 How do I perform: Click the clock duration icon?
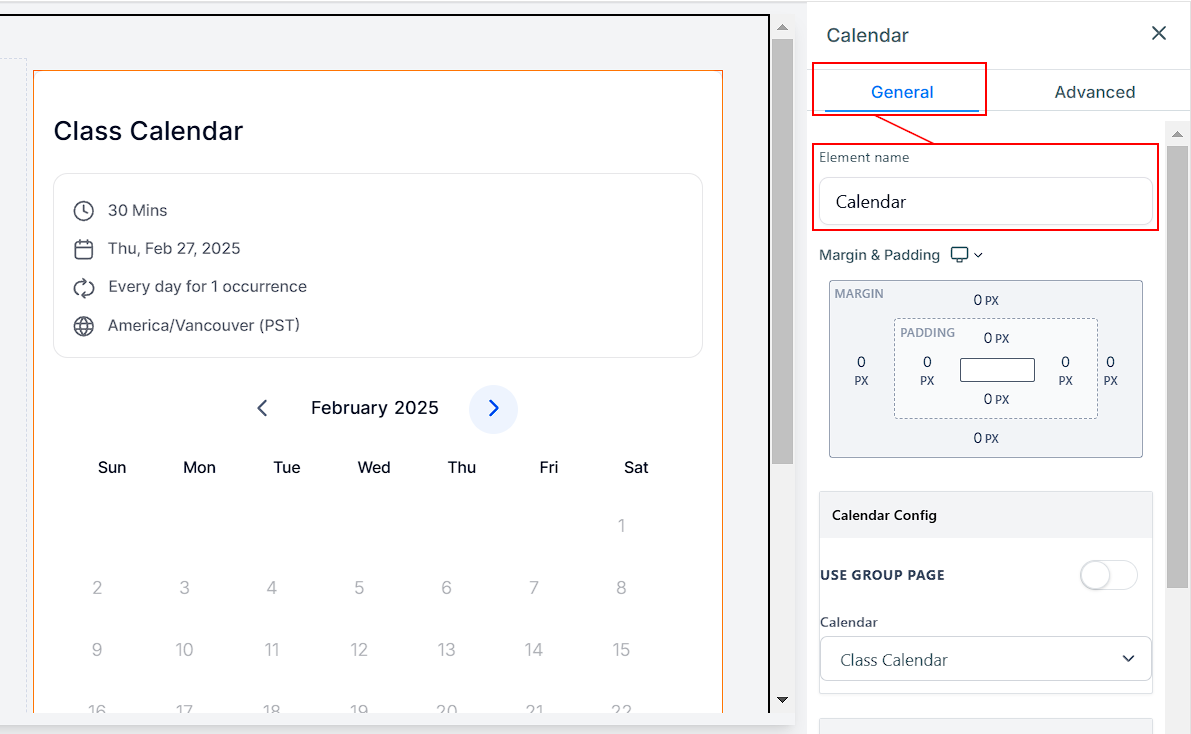click(84, 211)
